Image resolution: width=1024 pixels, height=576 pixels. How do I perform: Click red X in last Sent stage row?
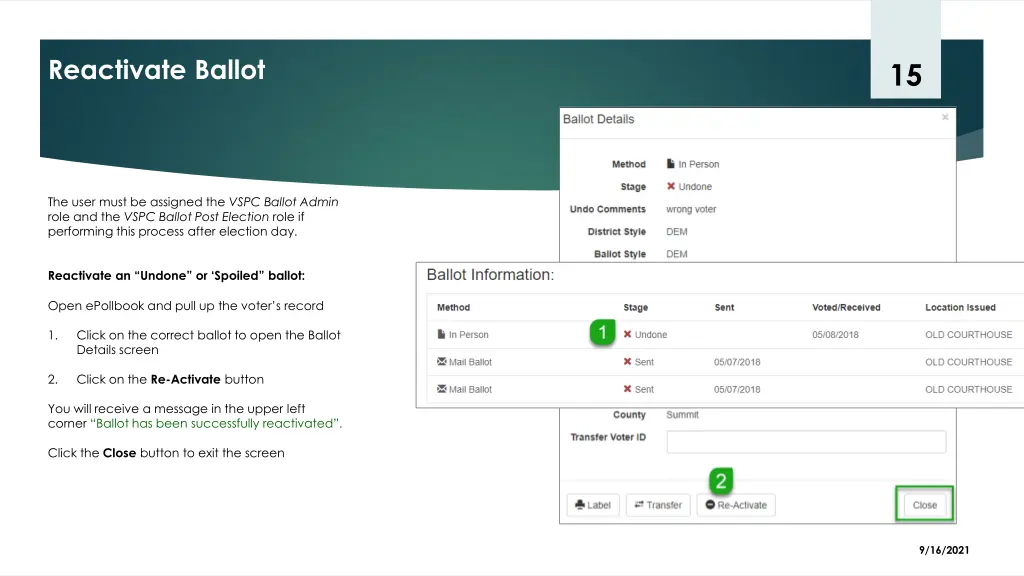(627, 389)
